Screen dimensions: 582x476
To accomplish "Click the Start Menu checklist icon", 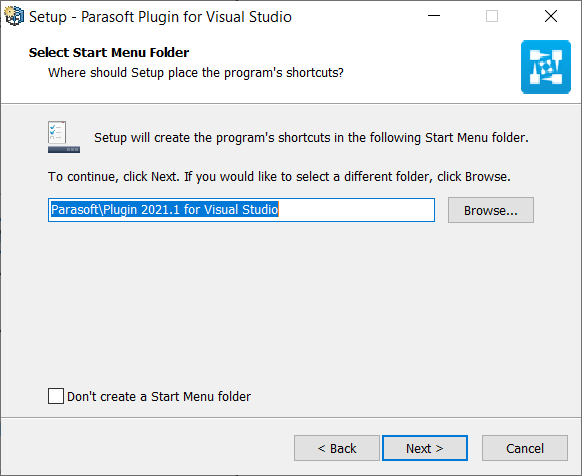I will pyautogui.click(x=64, y=137).
